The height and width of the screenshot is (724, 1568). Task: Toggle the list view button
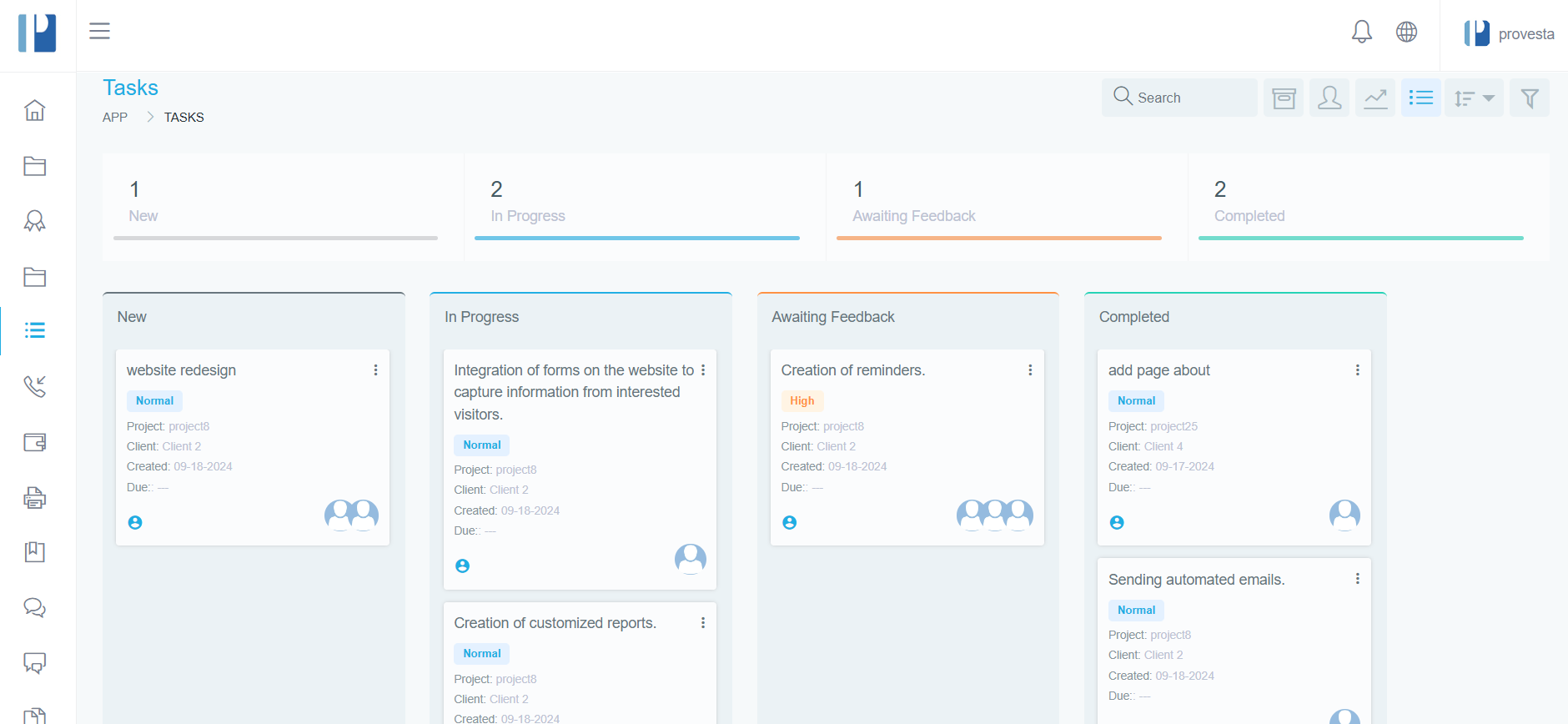click(x=1420, y=98)
